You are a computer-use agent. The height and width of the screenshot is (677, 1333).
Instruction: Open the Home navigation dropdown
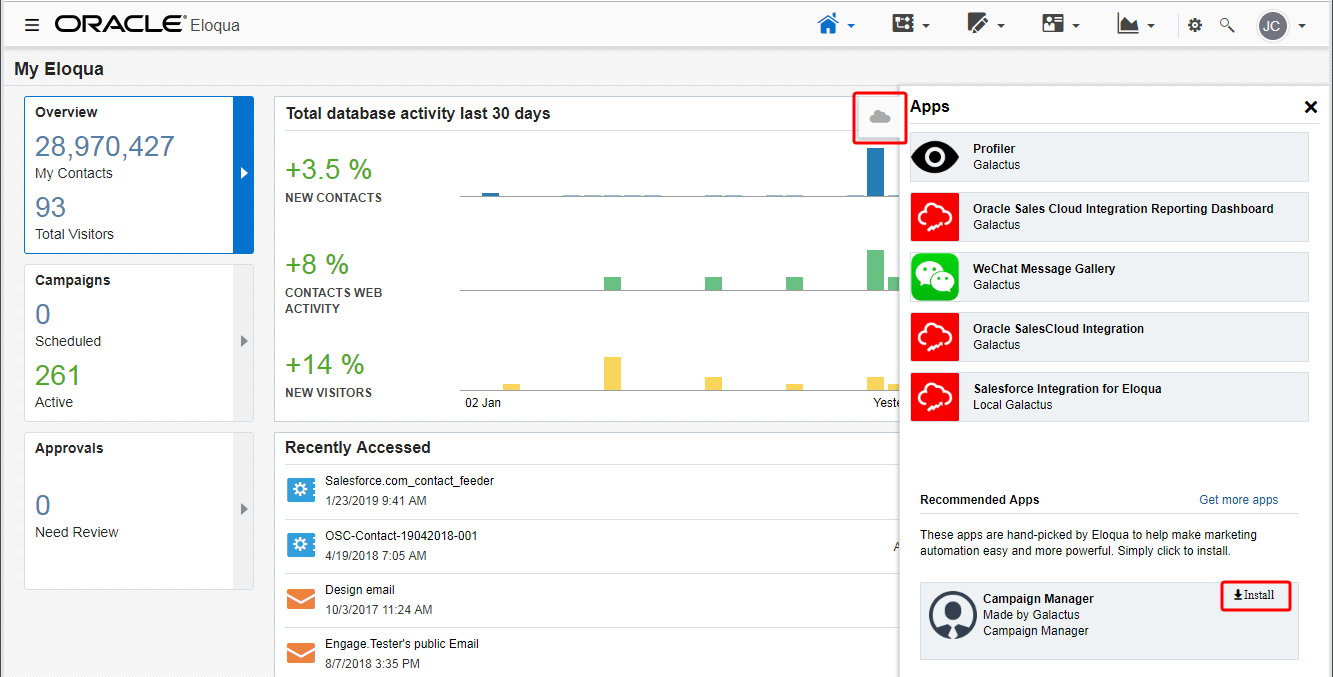pos(836,25)
